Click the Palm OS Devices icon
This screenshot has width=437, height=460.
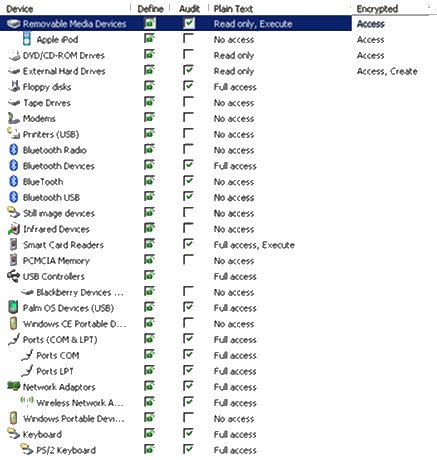point(13,307)
